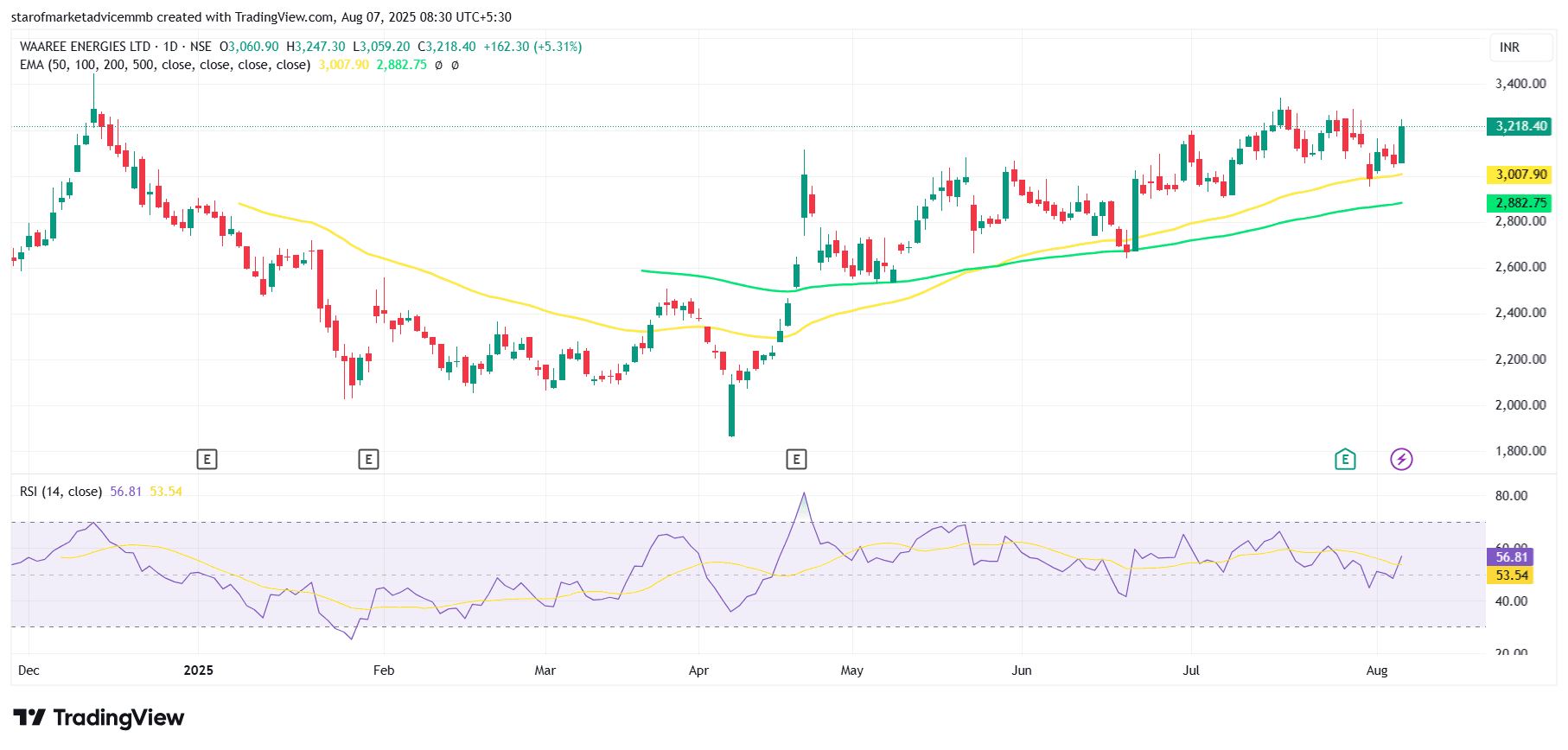The width and height of the screenshot is (1568, 750).
Task: Click the 1,800.00 price axis label
Action: click(x=1520, y=451)
